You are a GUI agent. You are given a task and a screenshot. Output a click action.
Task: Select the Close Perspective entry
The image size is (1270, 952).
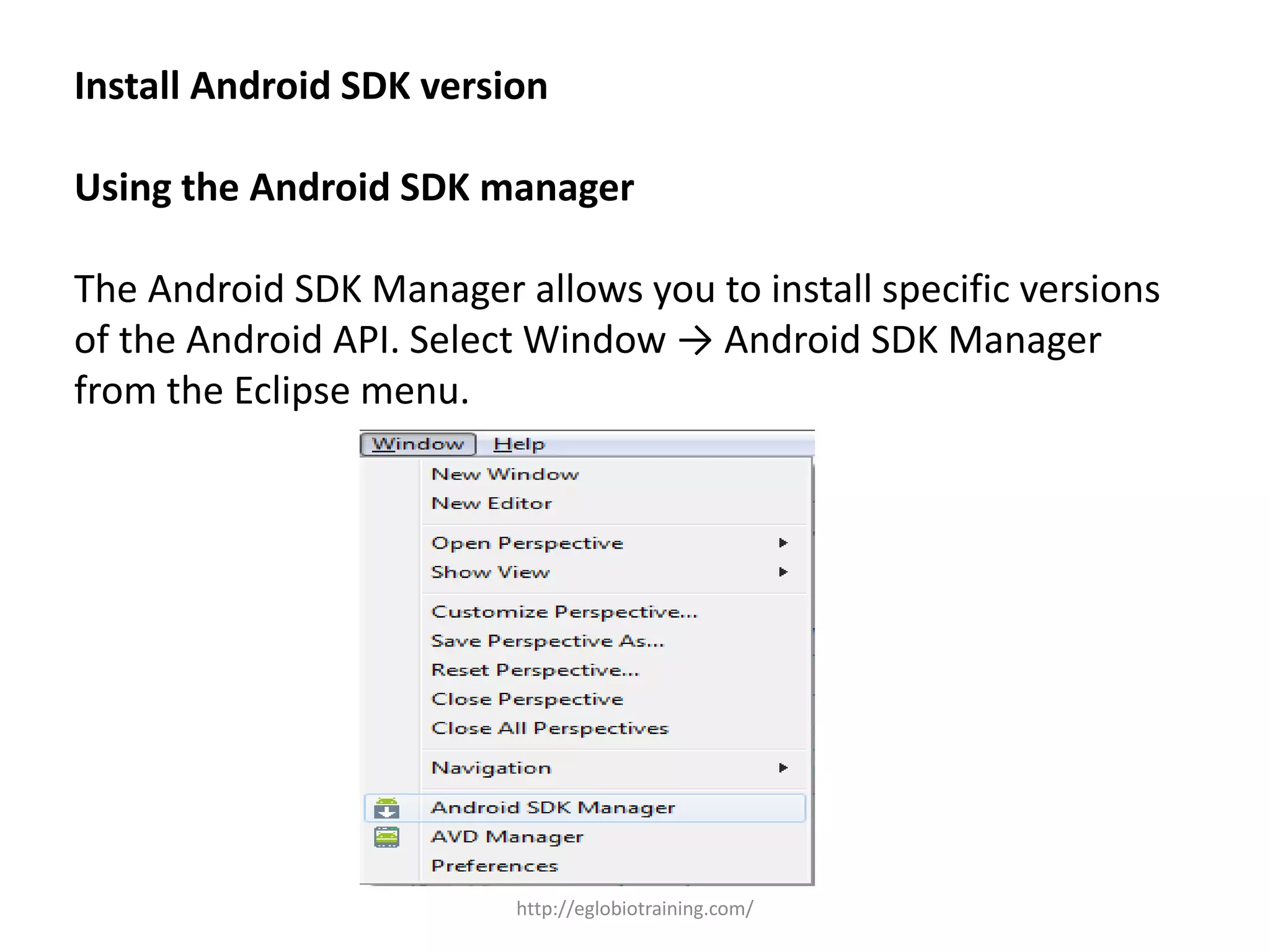tap(527, 699)
